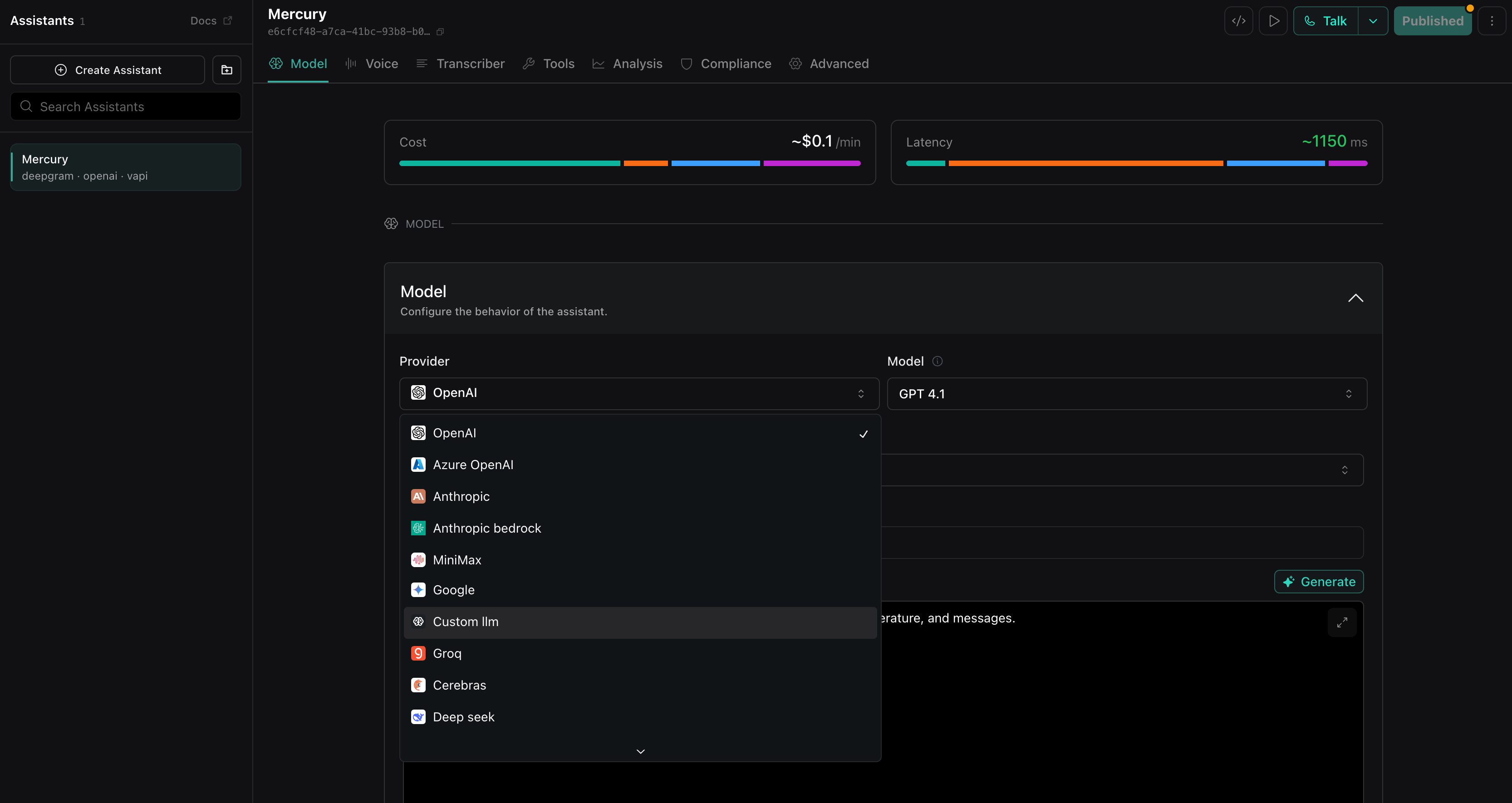Click the Cerebras logo icon
The width and height of the screenshot is (1512, 803).
click(x=418, y=685)
